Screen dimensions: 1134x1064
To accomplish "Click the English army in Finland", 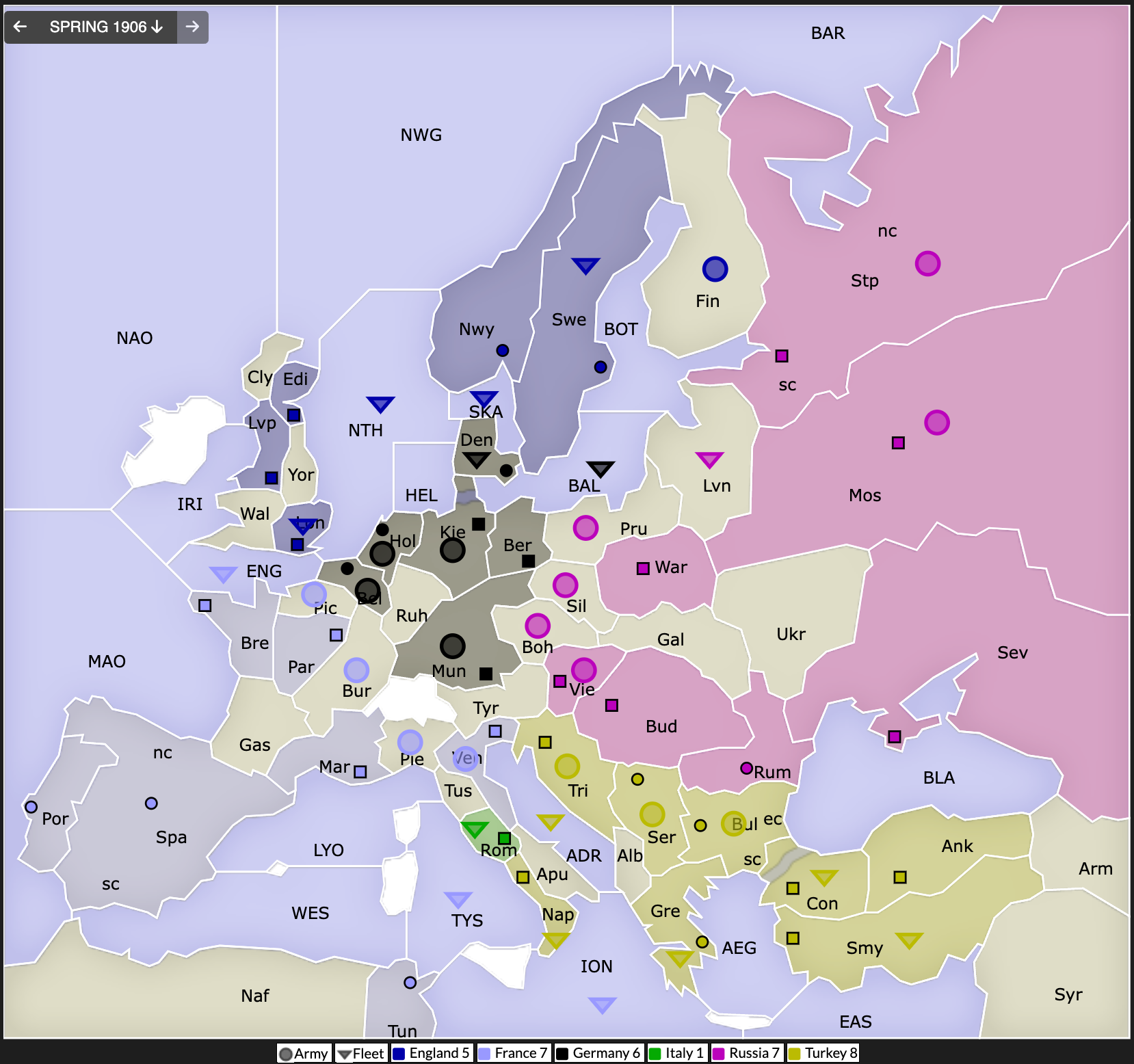I will coord(715,269).
